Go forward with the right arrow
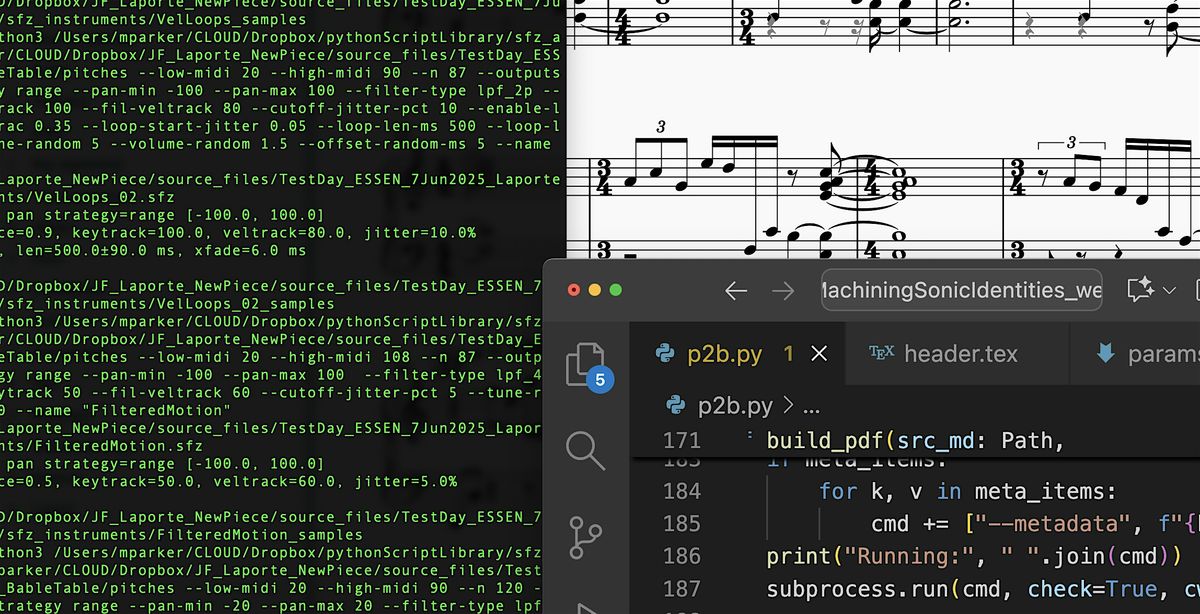Viewport: 1200px width, 614px height. 783,291
